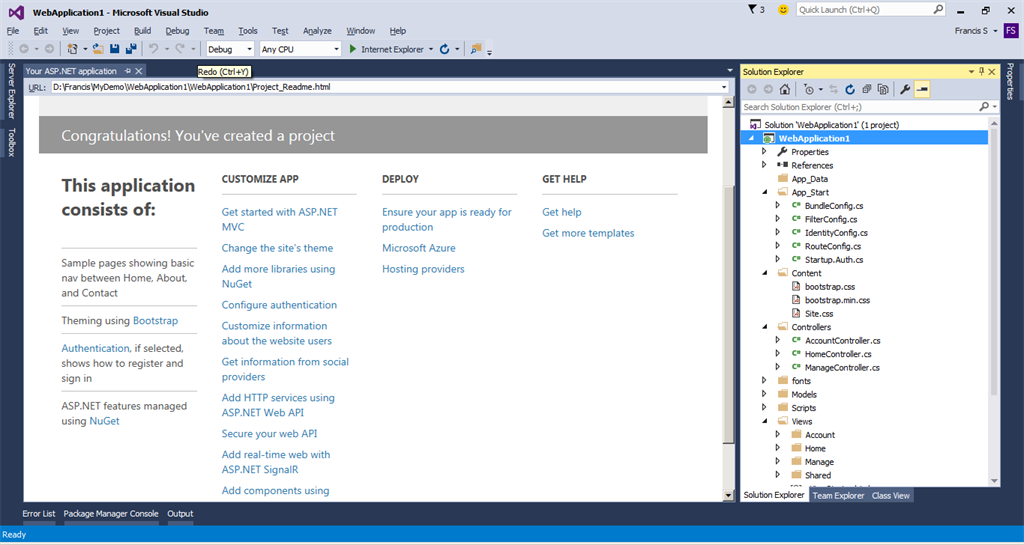Click the Solution Explorer search magnifier icon
Screen dimensions: 1024x545
tap(984, 106)
